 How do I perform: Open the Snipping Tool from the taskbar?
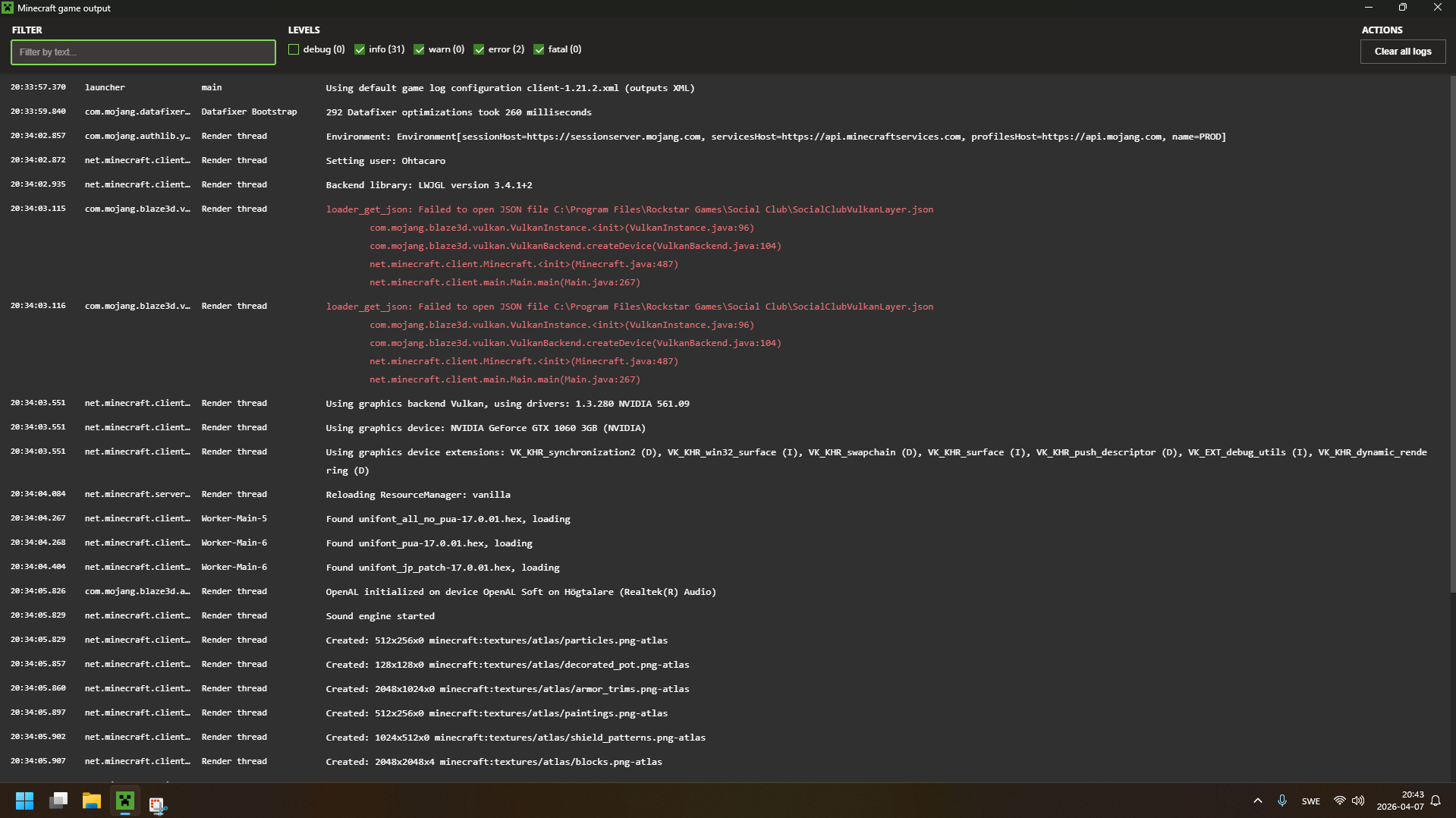[158, 804]
